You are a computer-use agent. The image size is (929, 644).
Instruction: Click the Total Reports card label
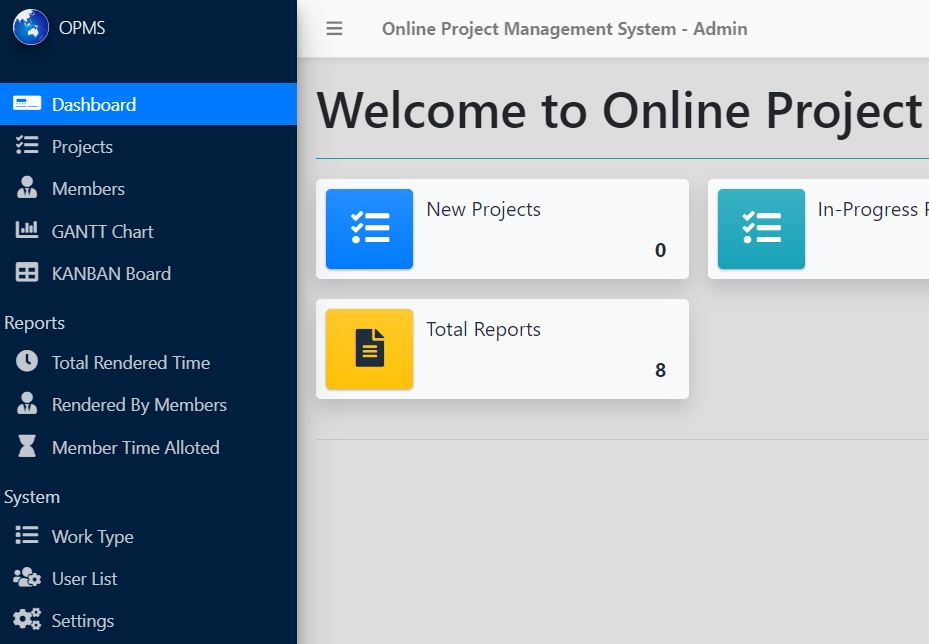click(x=483, y=330)
